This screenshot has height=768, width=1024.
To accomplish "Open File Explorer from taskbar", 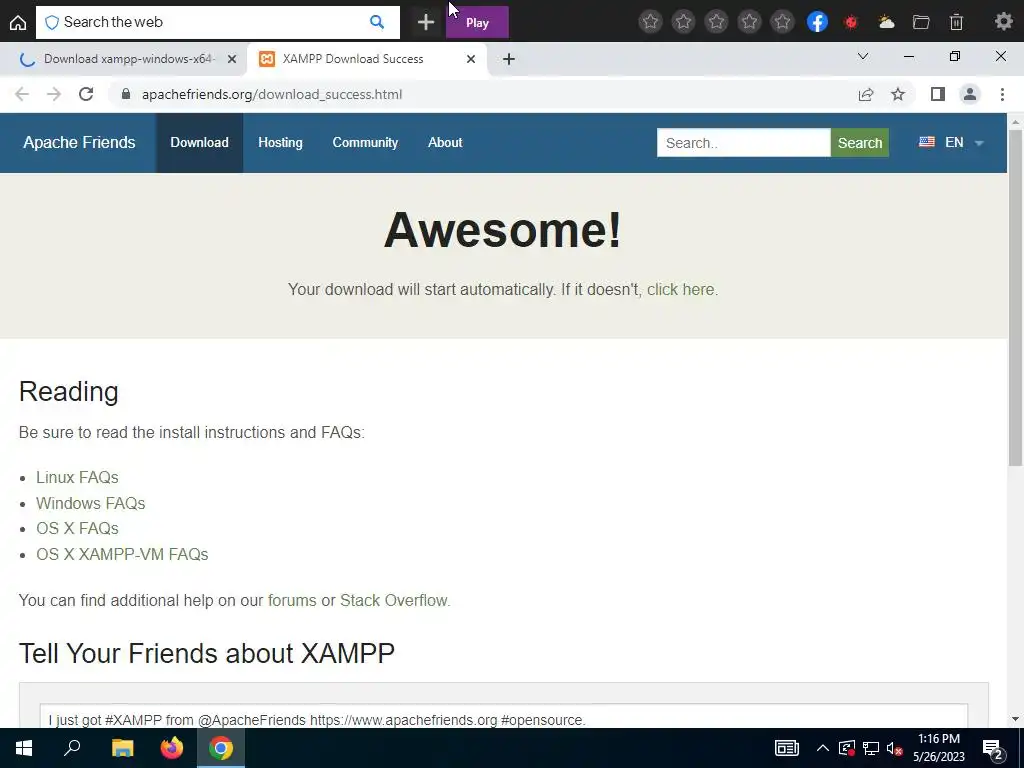I will coord(122,748).
